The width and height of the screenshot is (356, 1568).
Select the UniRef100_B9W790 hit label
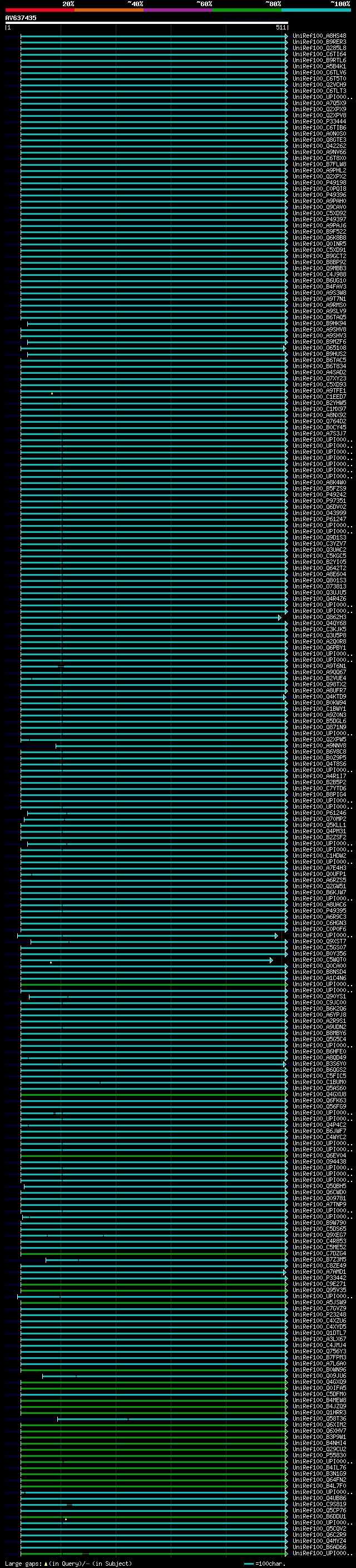click(319, 1223)
